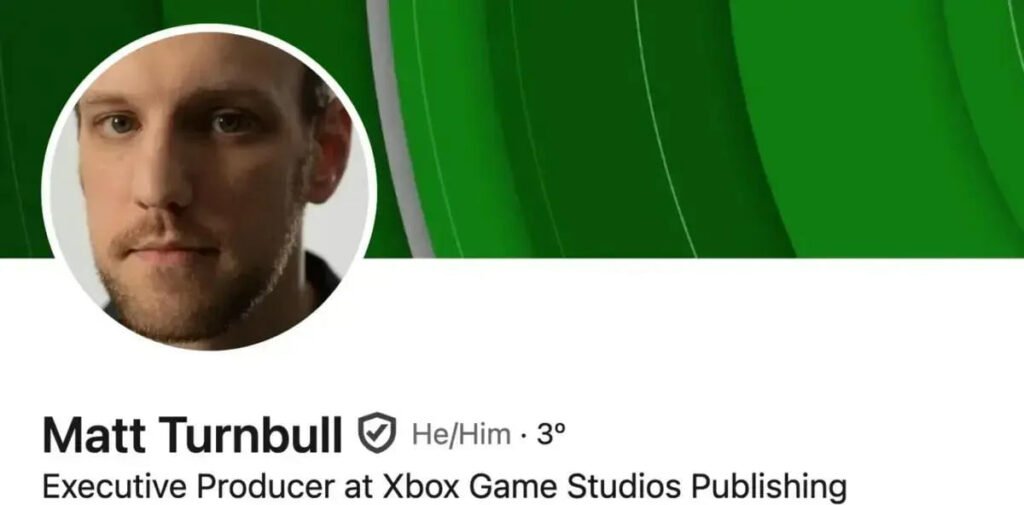Open Matt Turnbull's circular profile photo
Viewport: 1024px width, 505px height.
[x=209, y=188]
